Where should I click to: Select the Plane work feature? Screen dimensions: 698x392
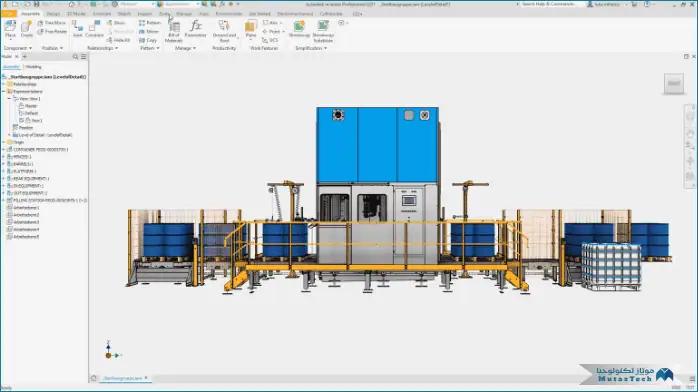(x=251, y=29)
